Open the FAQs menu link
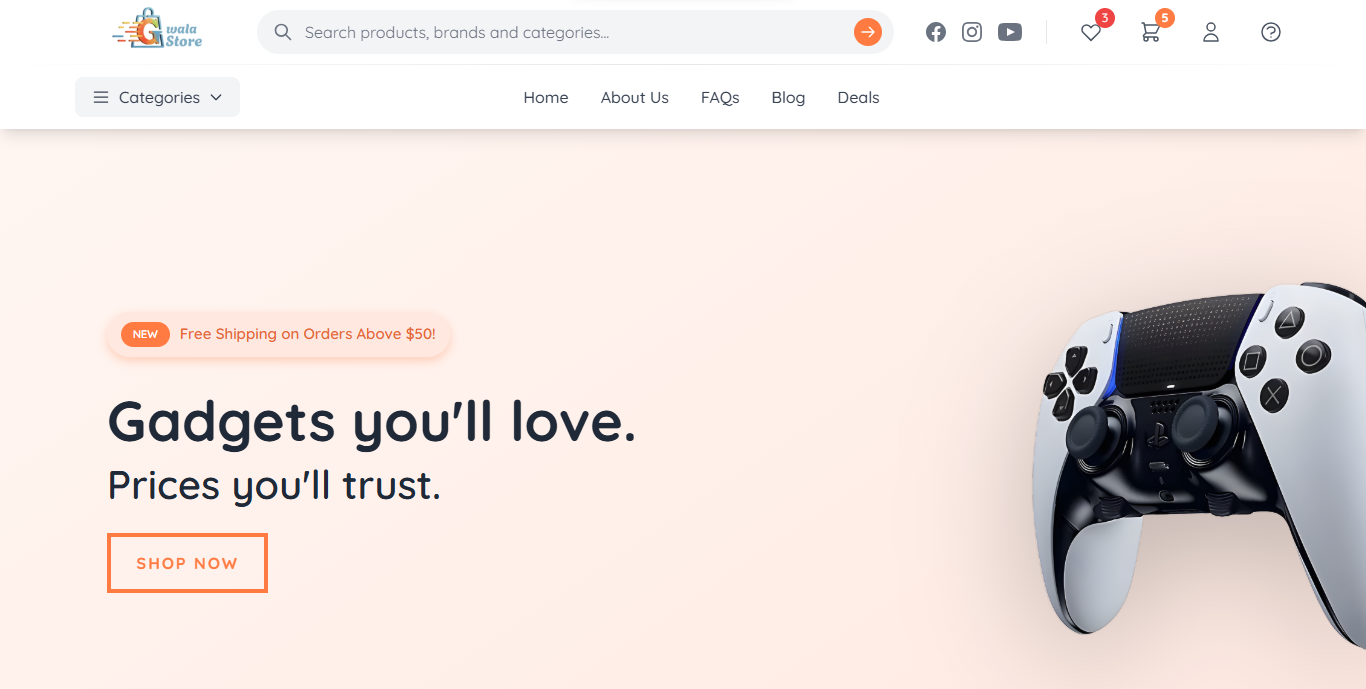Screen dimensions: 1366x689 coord(720,98)
